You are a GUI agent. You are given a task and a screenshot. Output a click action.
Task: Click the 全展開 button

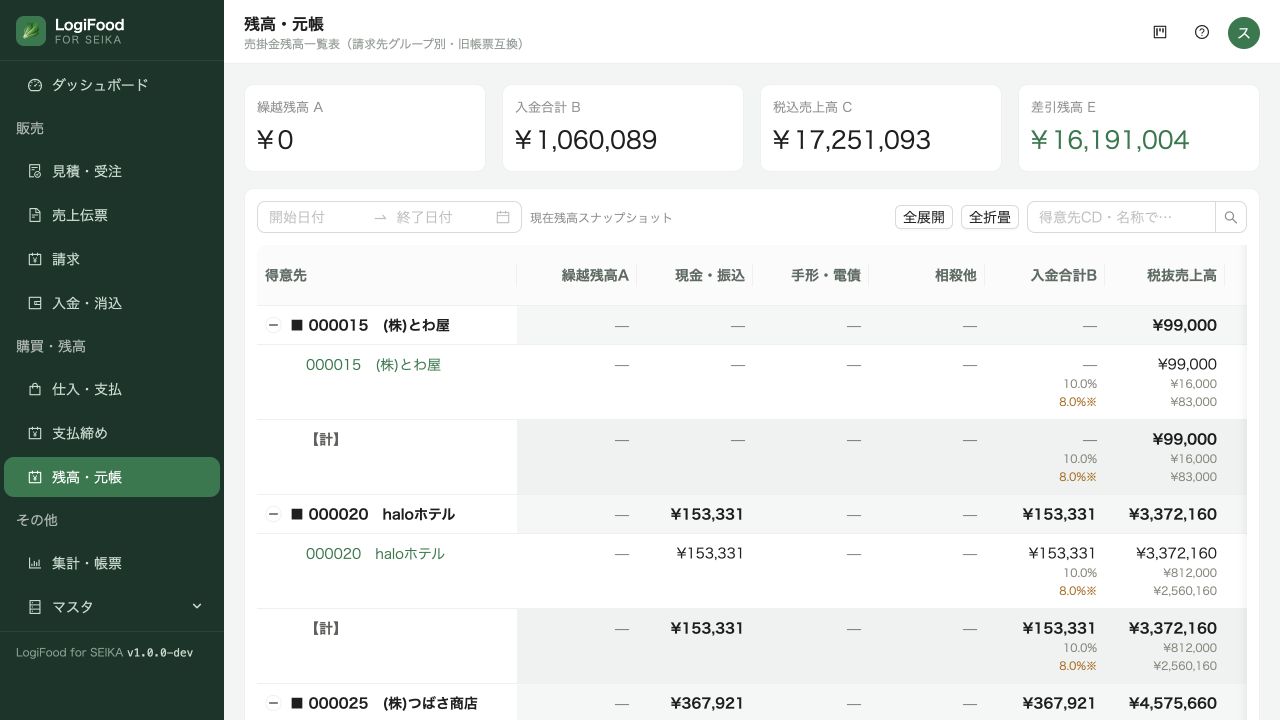[x=924, y=217]
